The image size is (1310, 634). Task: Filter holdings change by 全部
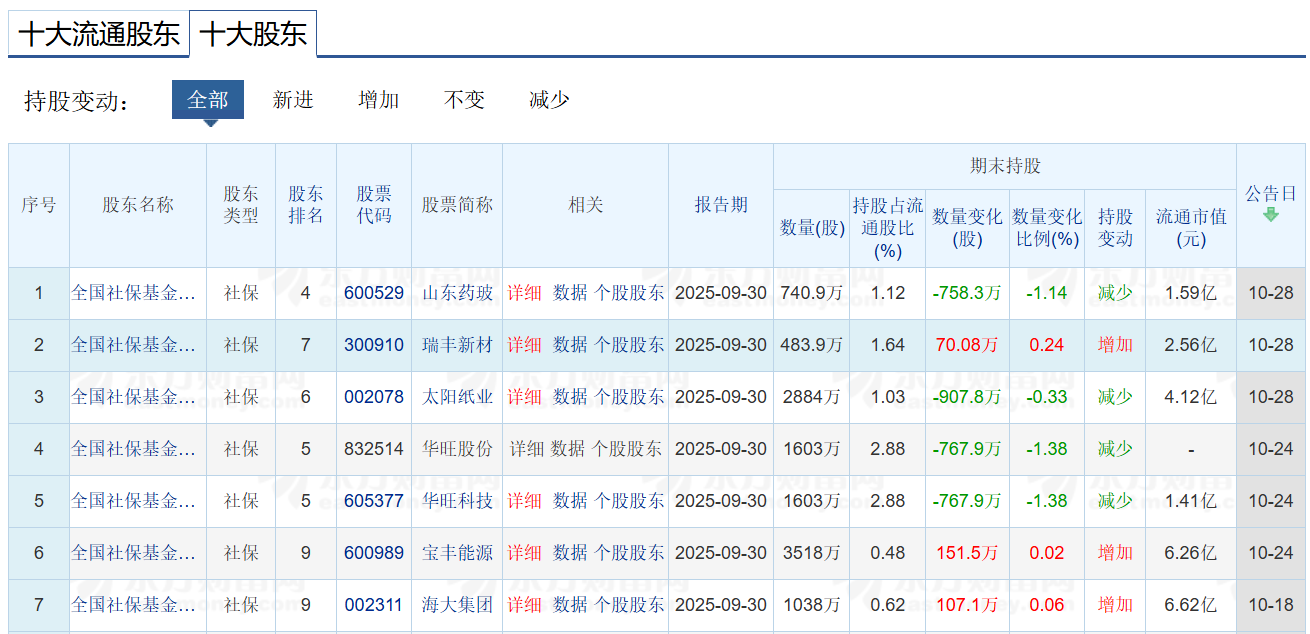(x=208, y=100)
